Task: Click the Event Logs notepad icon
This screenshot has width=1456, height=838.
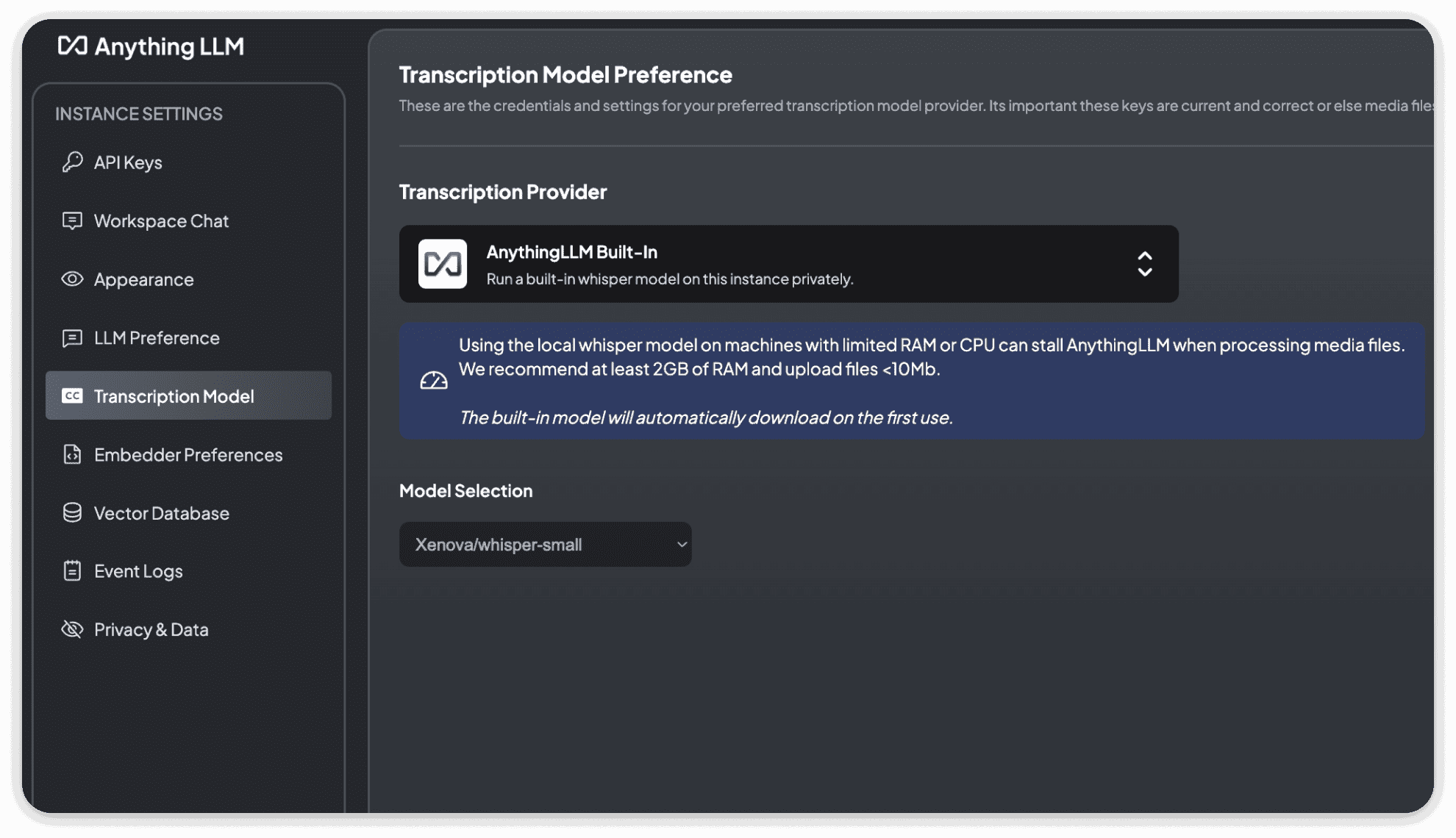Action: click(72, 570)
